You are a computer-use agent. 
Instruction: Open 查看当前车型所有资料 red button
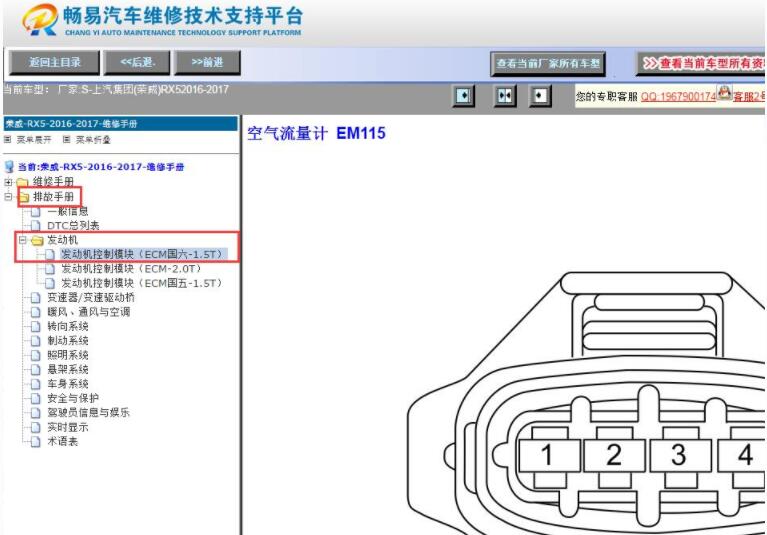(x=701, y=64)
